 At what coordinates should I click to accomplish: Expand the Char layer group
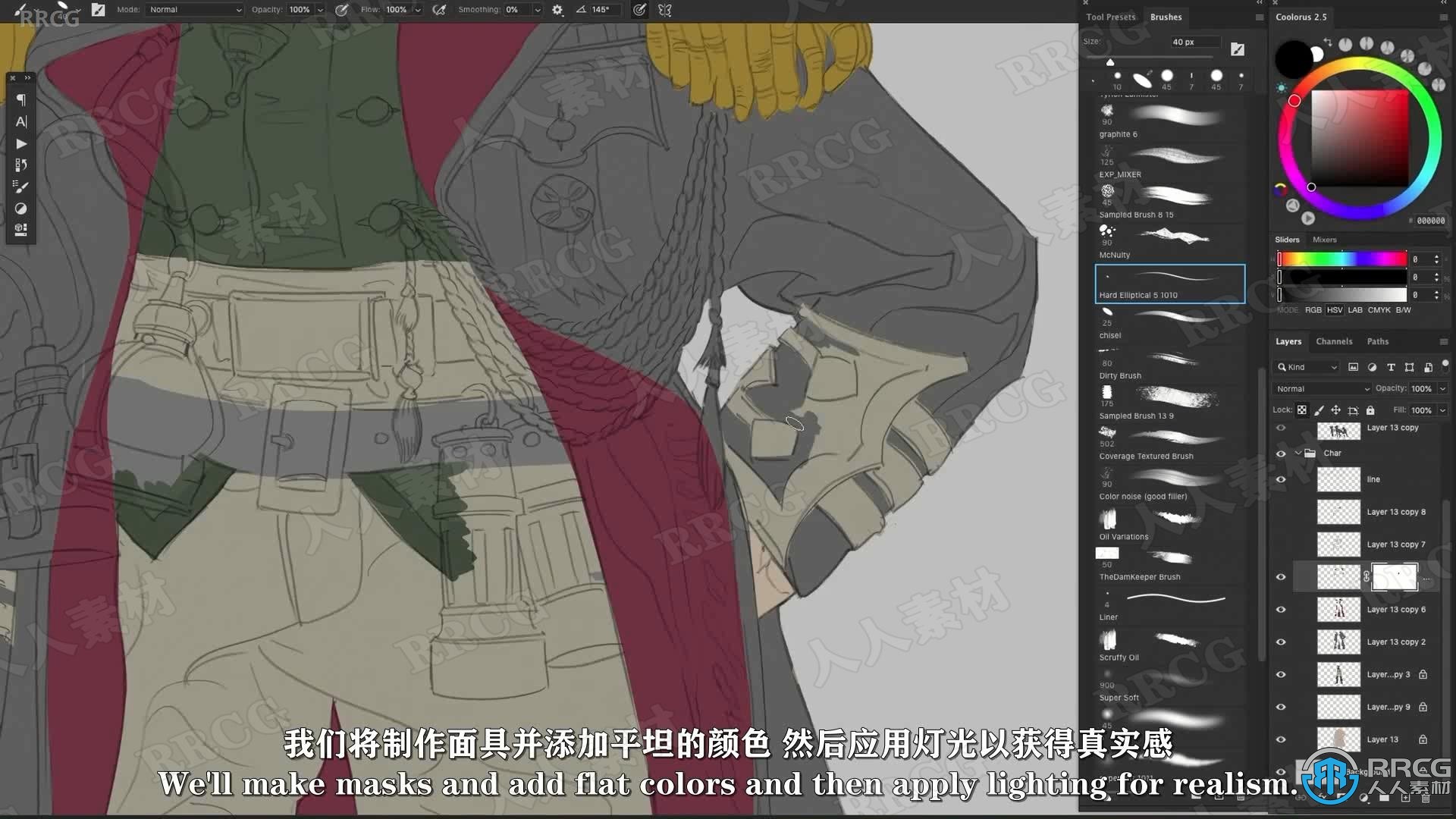point(1299,452)
